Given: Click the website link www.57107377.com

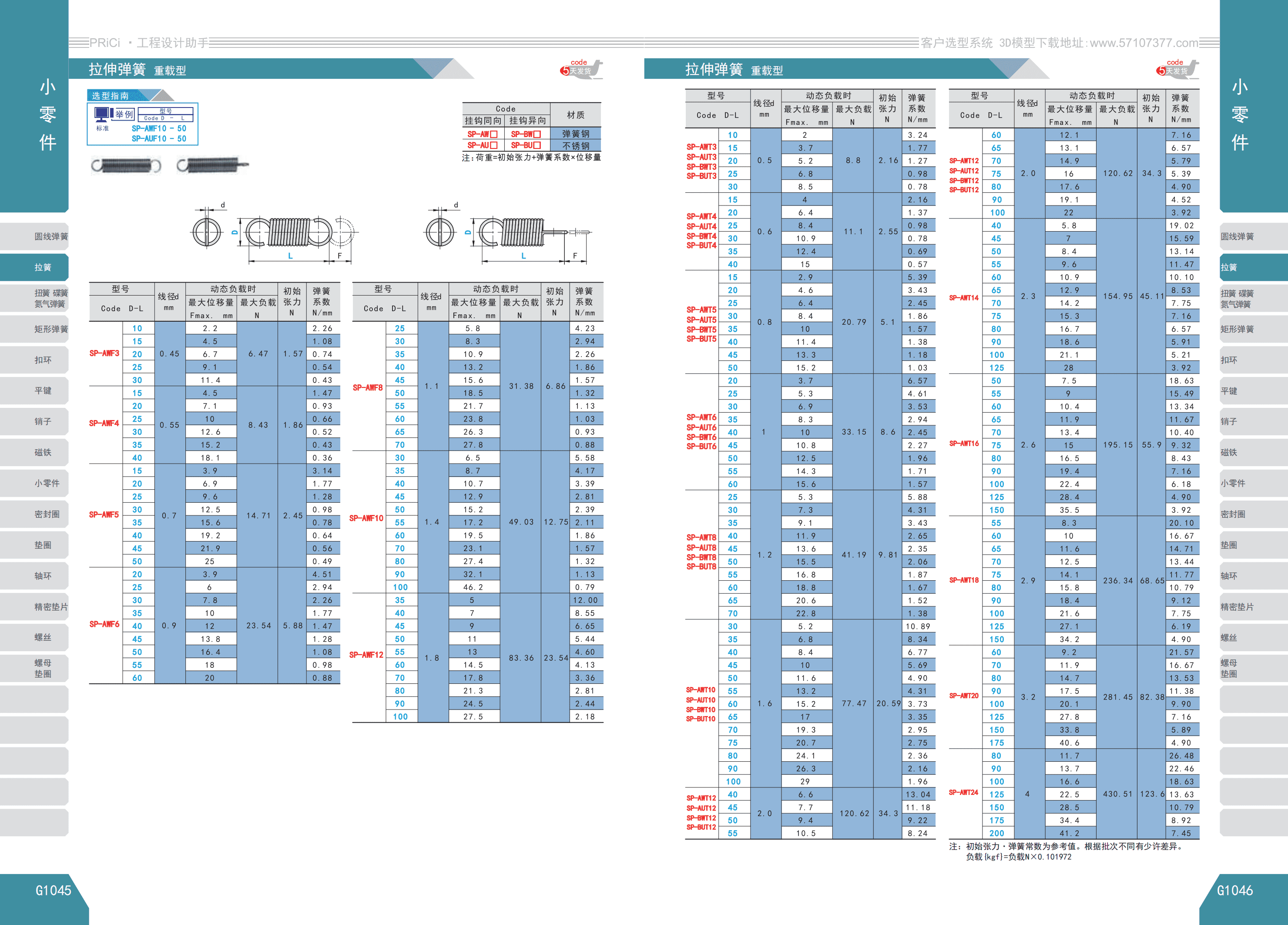Looking at the screenshot, I should [1144, 43].
